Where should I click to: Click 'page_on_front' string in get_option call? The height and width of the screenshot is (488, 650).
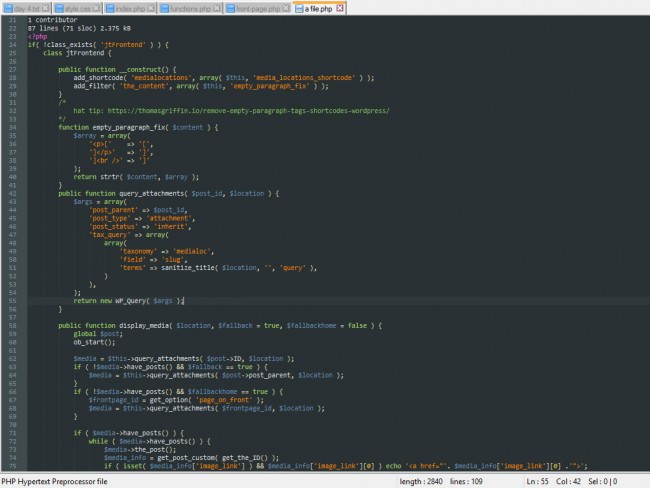224,400
